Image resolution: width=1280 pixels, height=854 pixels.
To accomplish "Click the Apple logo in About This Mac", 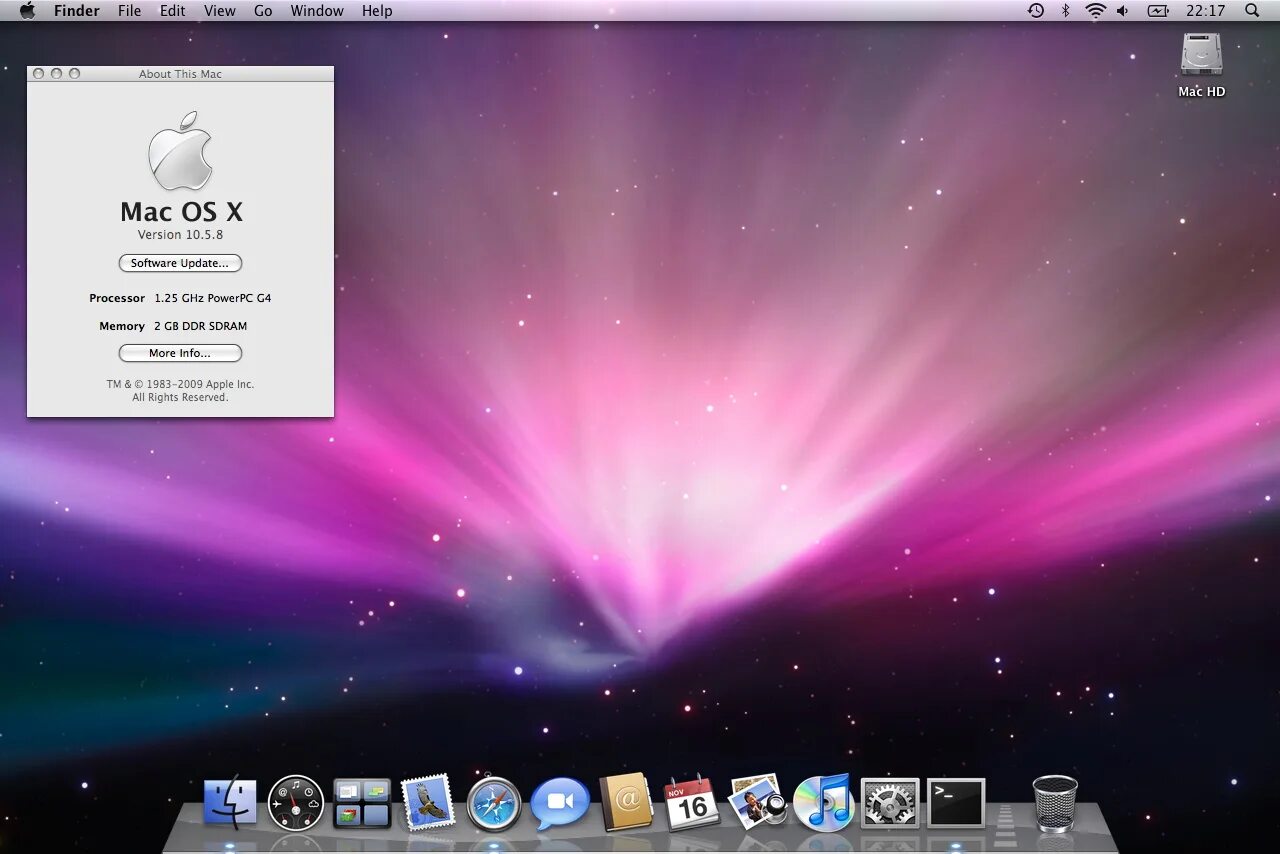I will 181,151.
